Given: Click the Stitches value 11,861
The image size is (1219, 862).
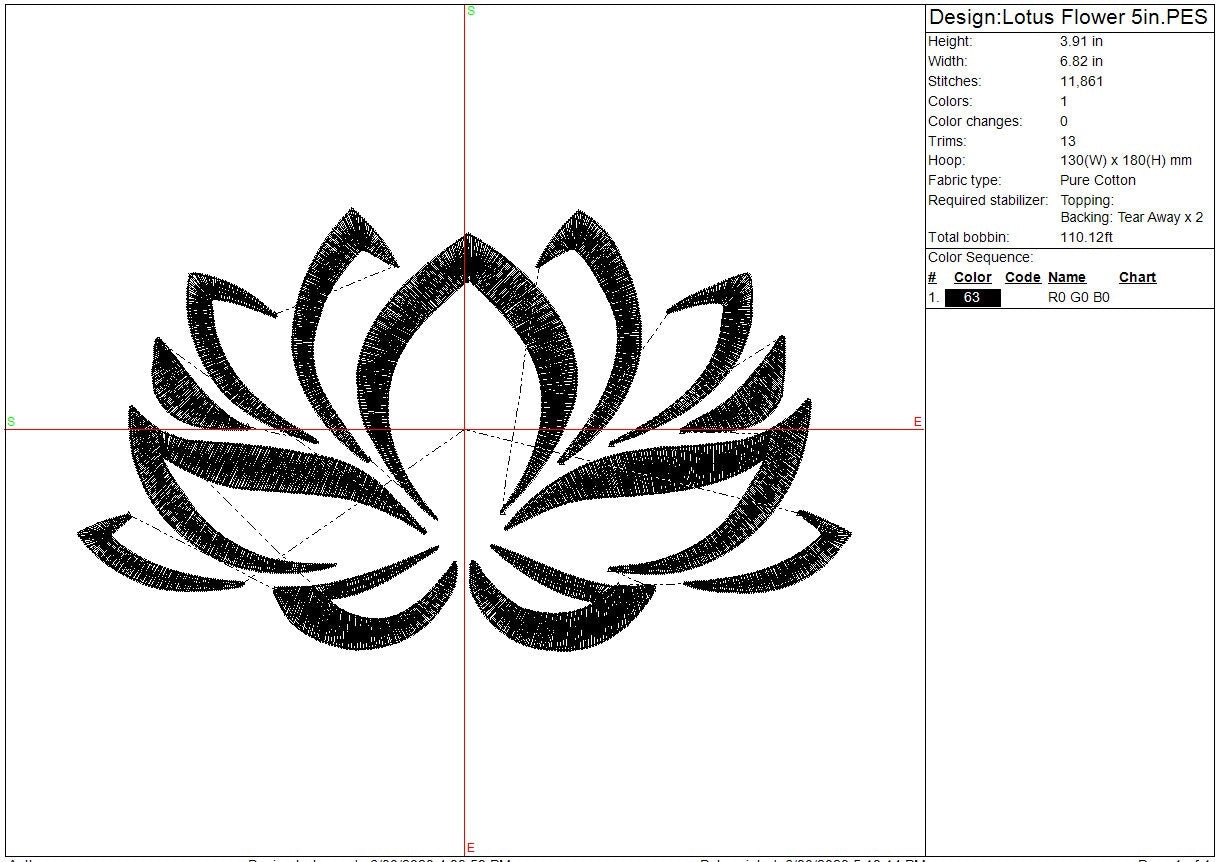Looking at the screenshot, I should [1081, 82].
